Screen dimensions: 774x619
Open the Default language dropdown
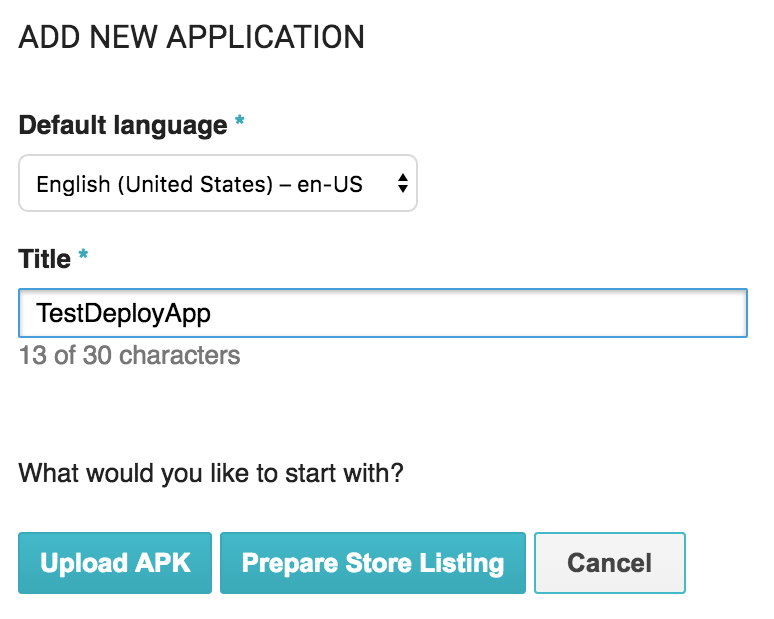[217, 183]
